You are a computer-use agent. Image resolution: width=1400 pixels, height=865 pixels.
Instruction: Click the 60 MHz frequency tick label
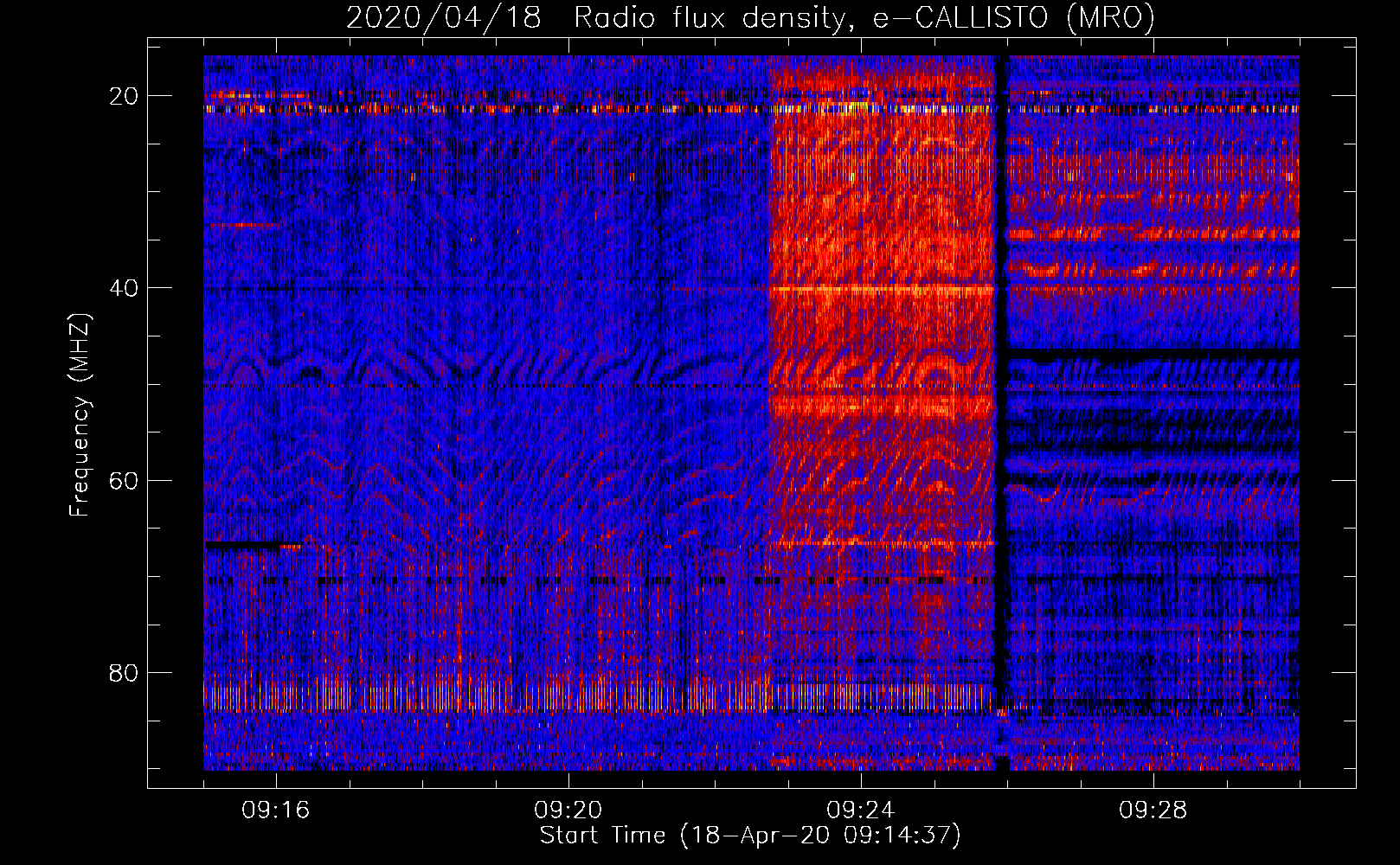coord(124,480)
